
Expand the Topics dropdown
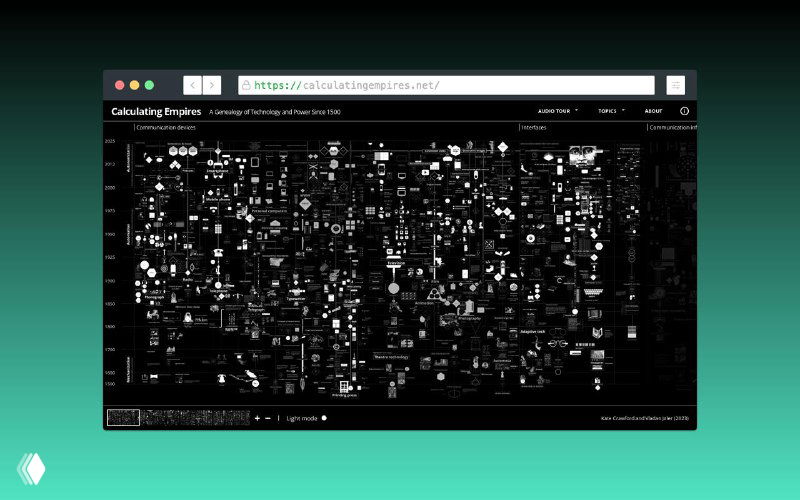pyautogui.click(x=611, y=111)
